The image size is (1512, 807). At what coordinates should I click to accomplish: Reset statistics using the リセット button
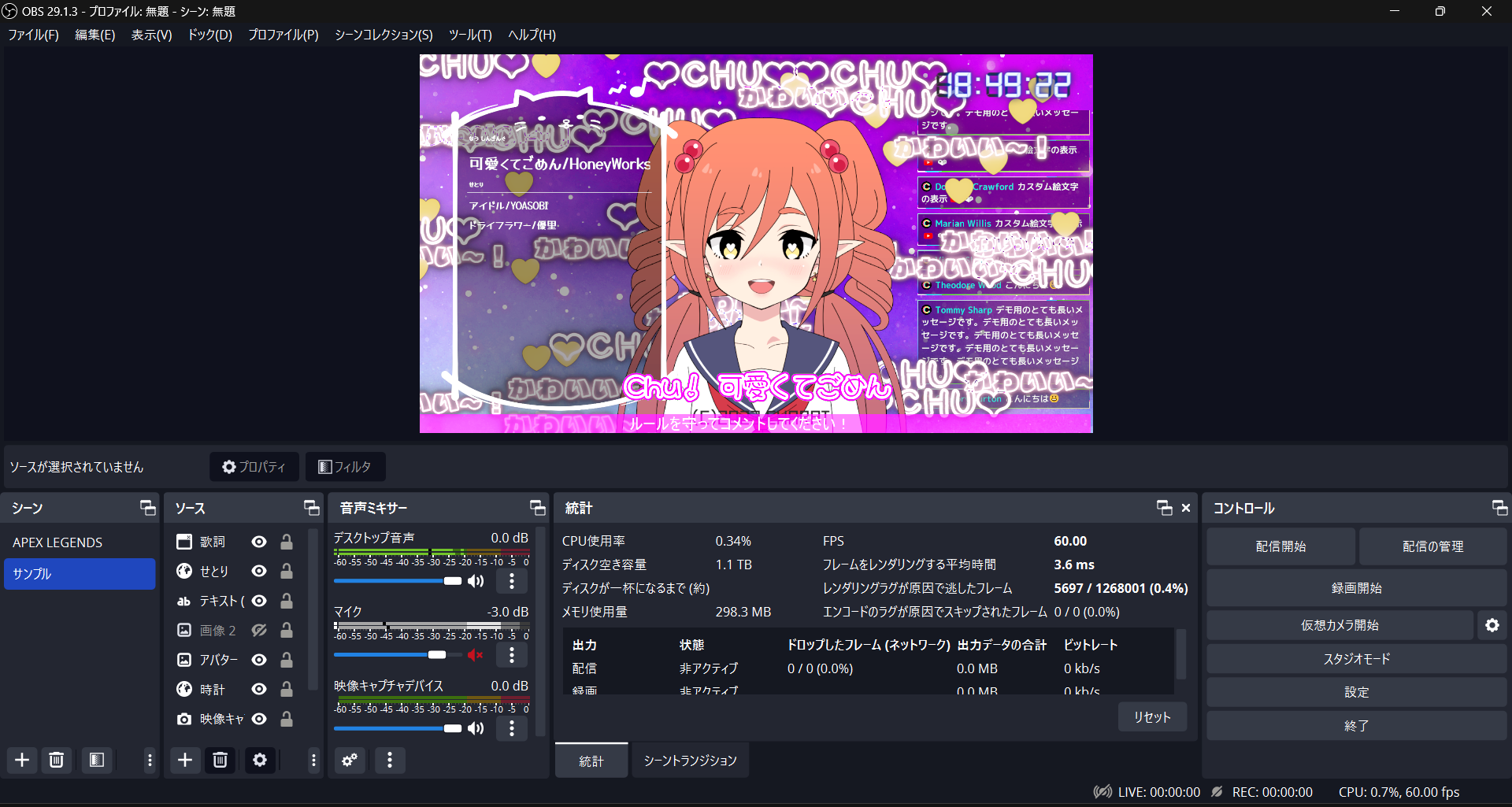point(1151,716)
